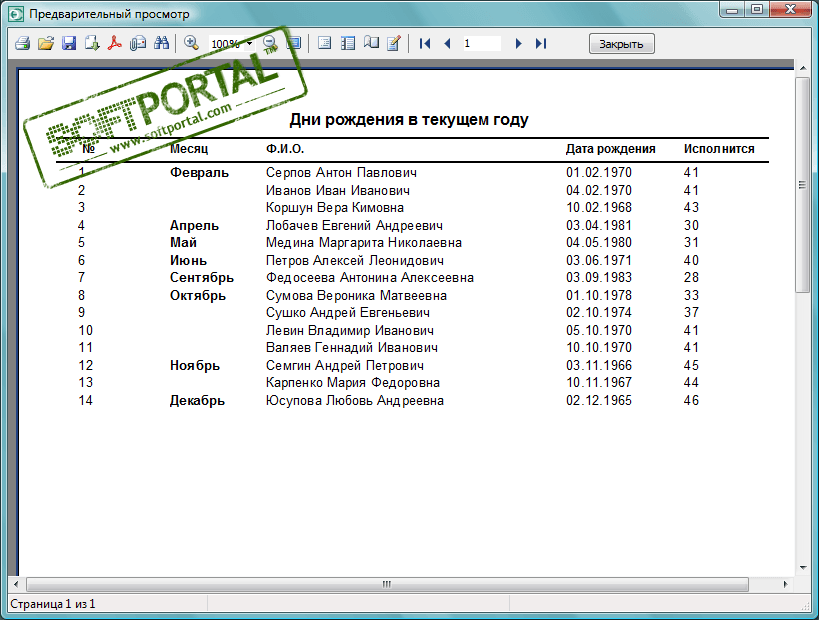Image resolution: width=819 pixels, height=620 pixels.
Task: Click the name Серпов Антон Павлович
Action: point(341,172)
